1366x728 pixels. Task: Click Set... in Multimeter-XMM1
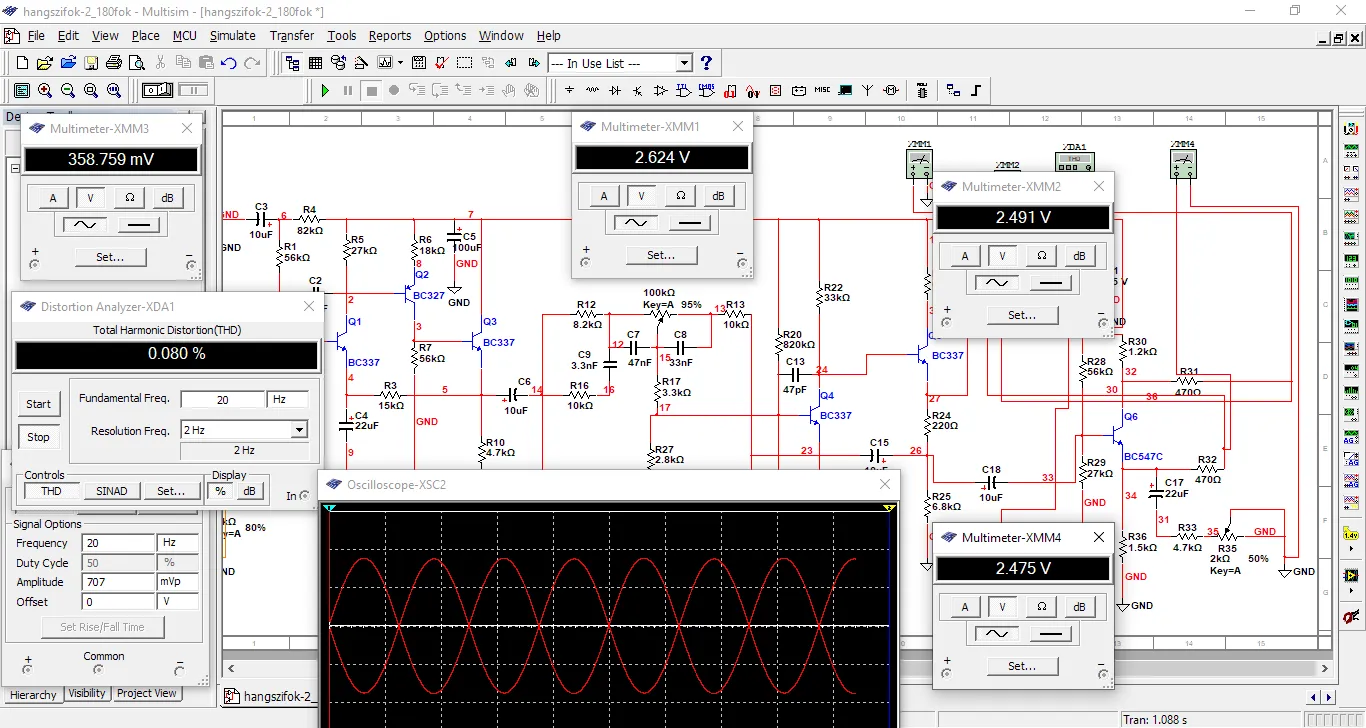click(660, 255)
